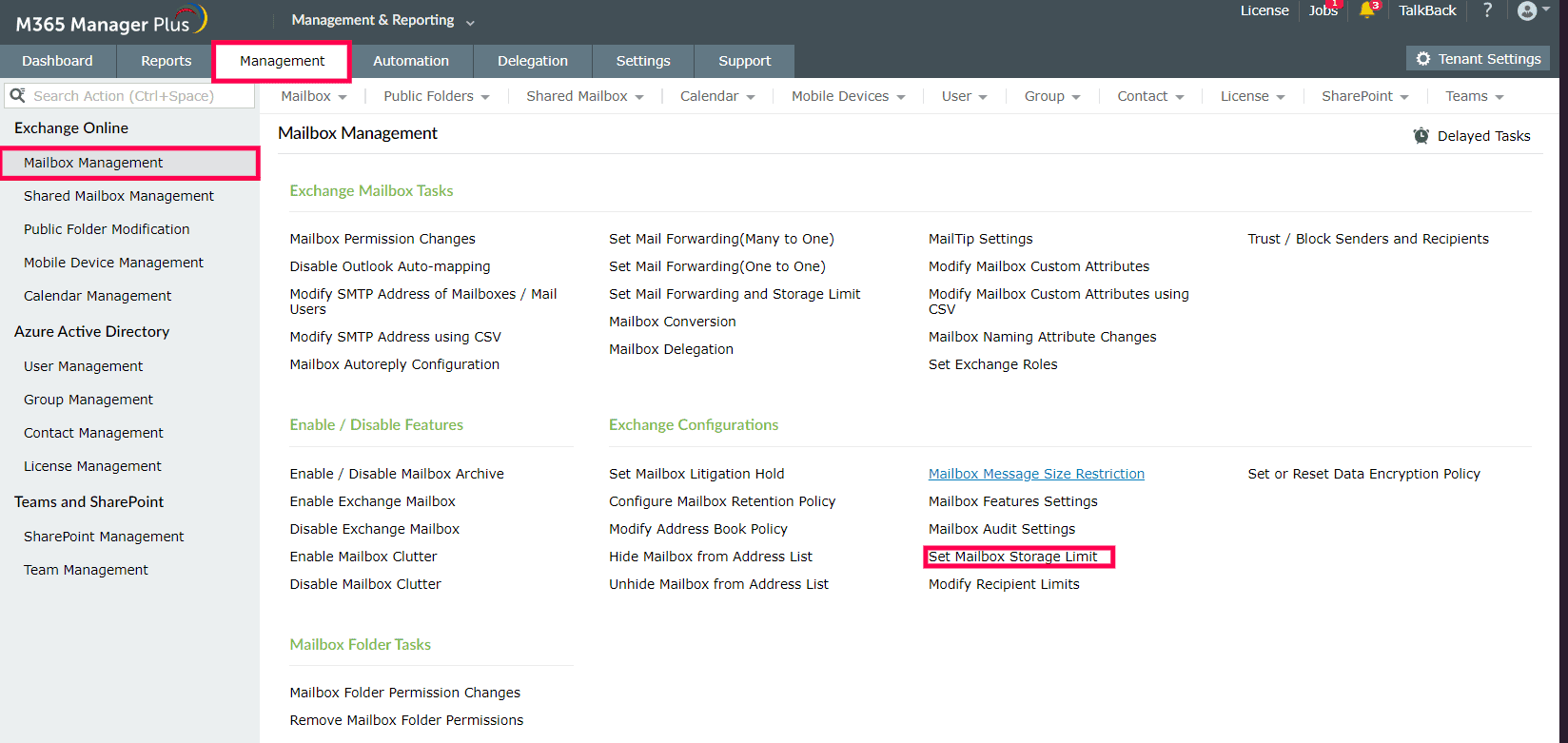The width and height of the screenshot is (1568, 743).
Task: Open Mobile Device Management
Action: (113, 263)
